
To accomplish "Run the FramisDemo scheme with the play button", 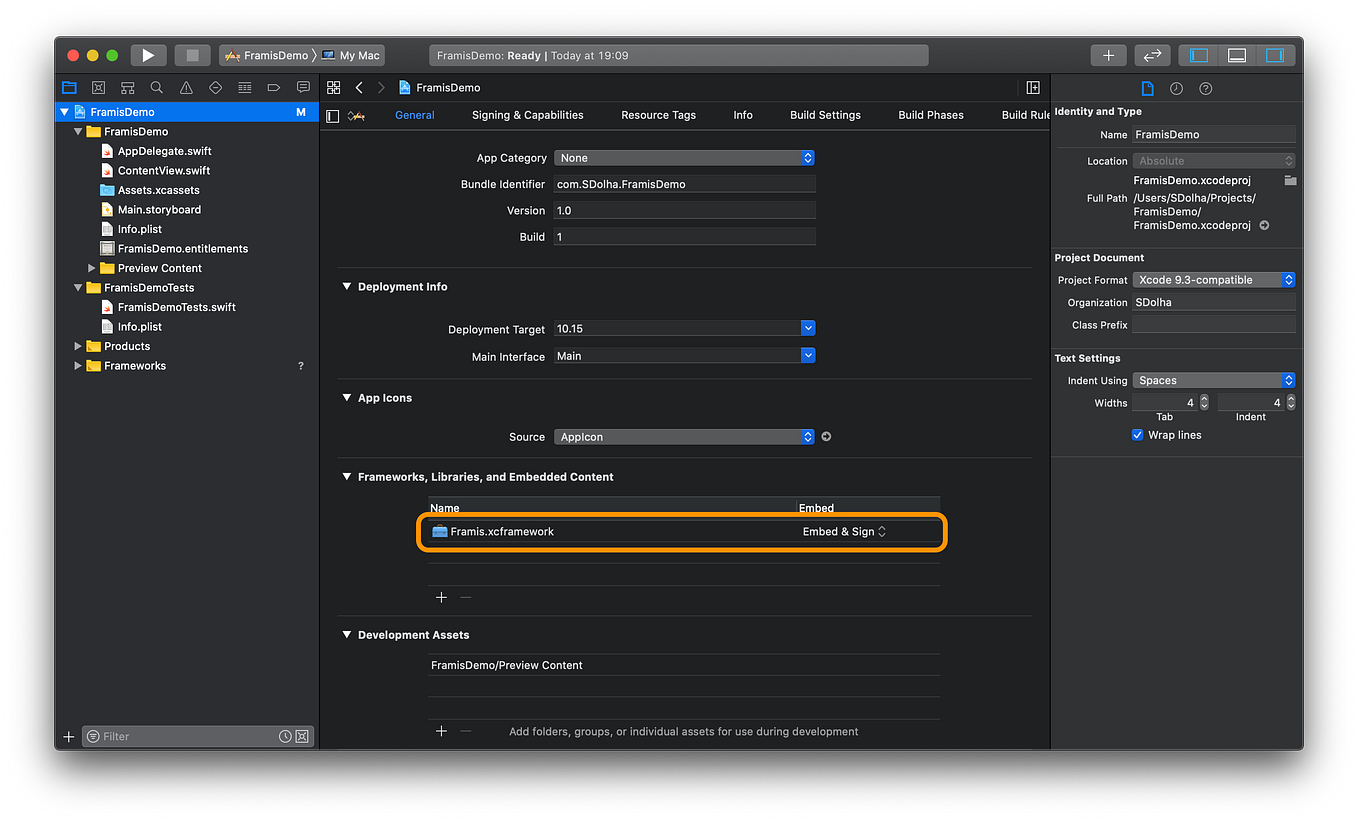I will click(x=148, y=55).
